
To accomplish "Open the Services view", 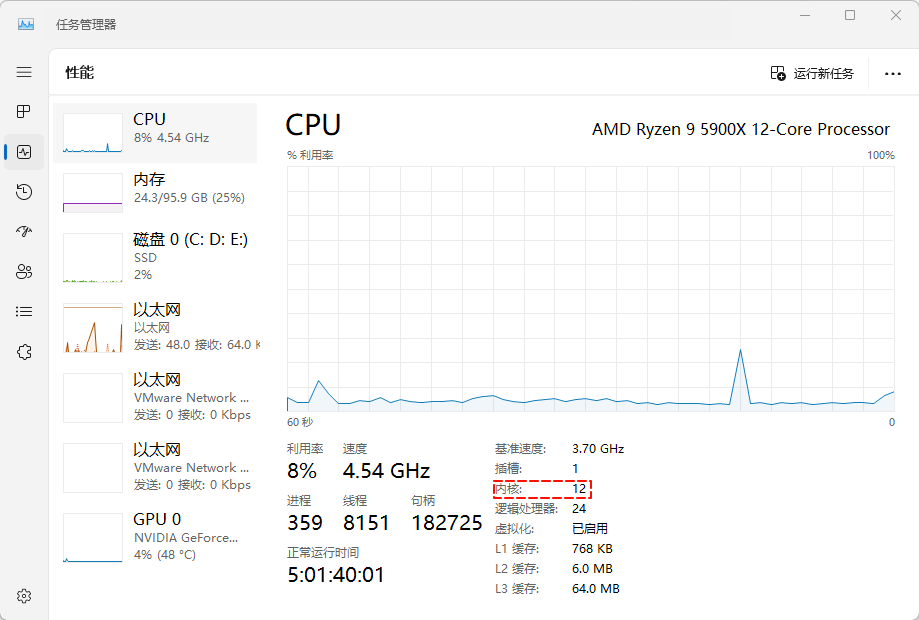I will coord(24,351).
